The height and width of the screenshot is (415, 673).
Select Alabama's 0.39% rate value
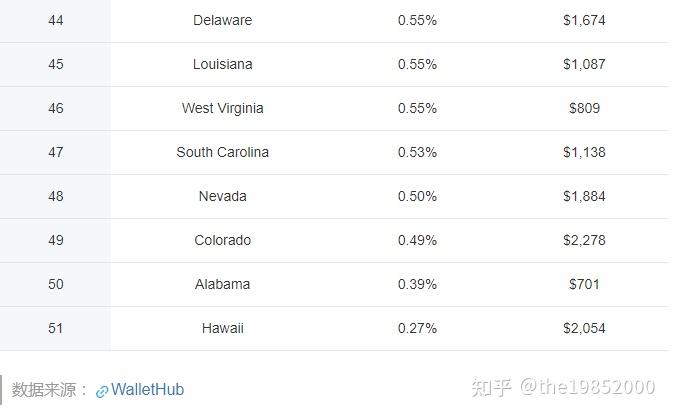click(x=417, y=284)
